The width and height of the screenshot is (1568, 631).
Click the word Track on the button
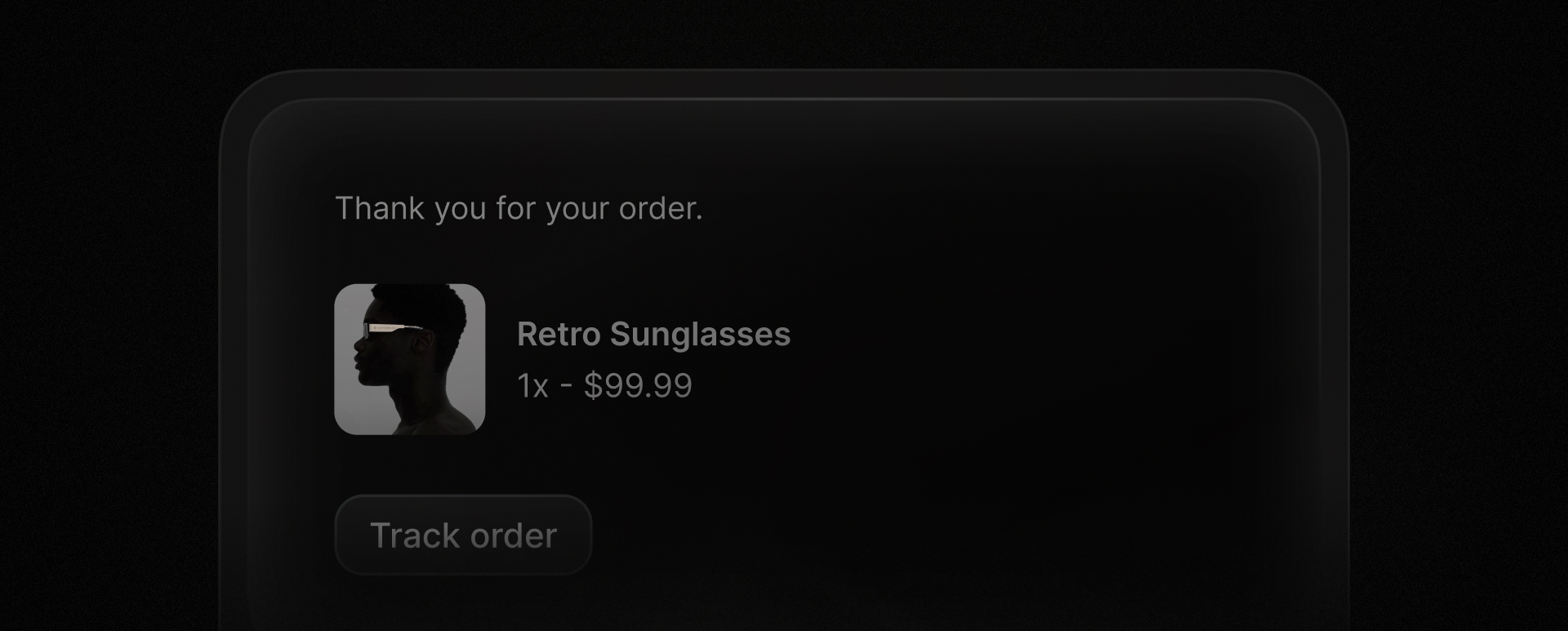pos(415,535)
